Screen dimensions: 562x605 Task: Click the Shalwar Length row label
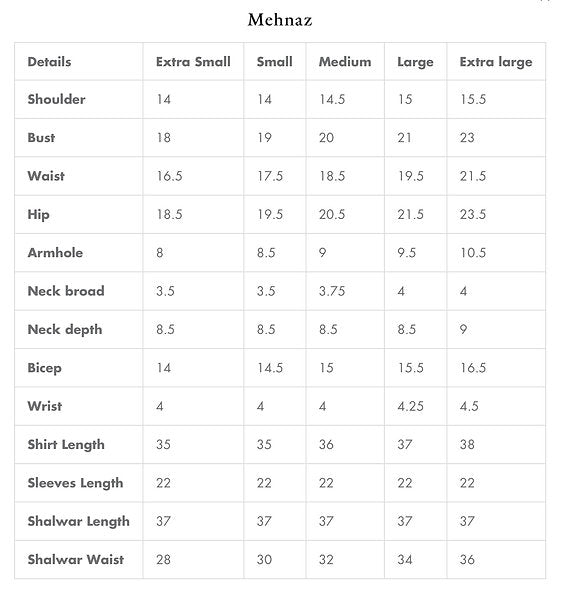[78, 521]
